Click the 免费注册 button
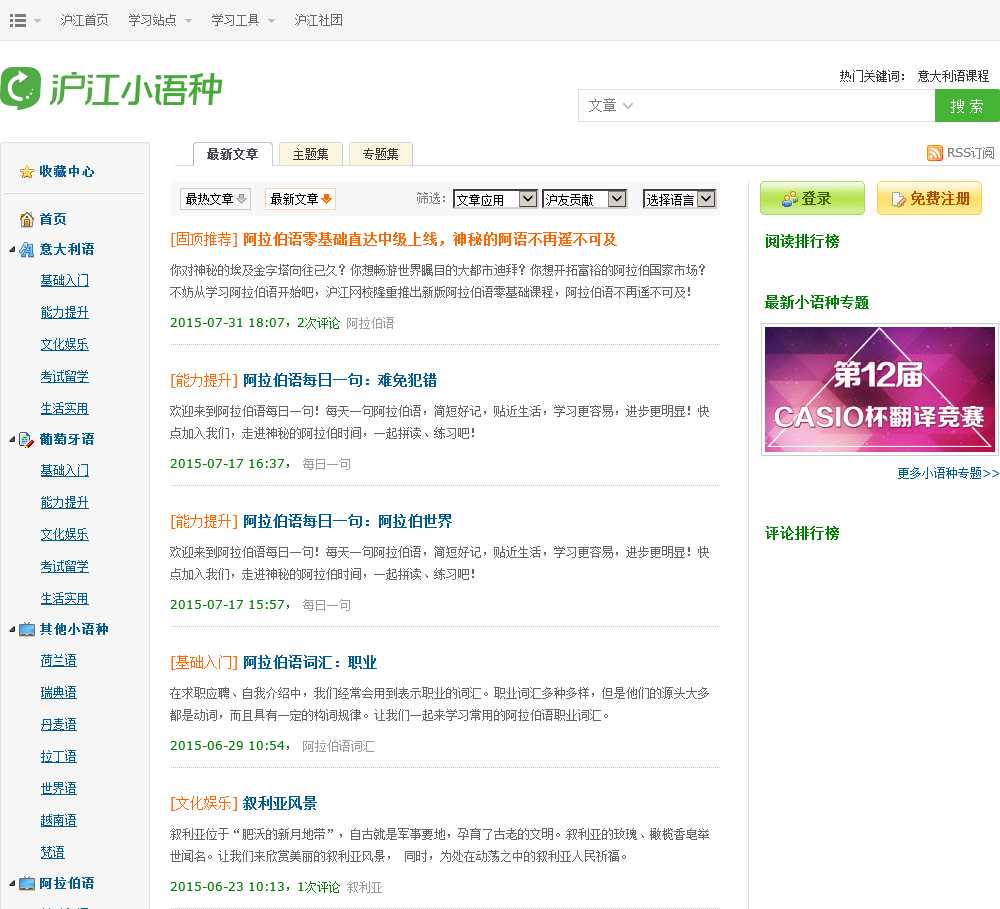Viewport: 1000px width, 909px height. tap(929, 198)
